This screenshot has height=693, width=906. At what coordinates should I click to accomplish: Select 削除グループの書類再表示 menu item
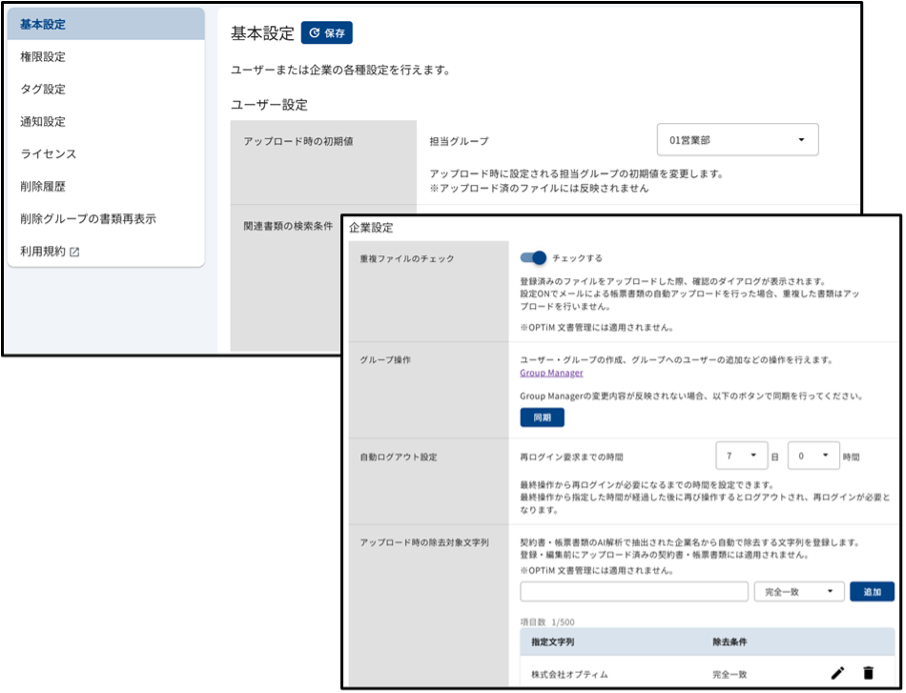(88, 219)
